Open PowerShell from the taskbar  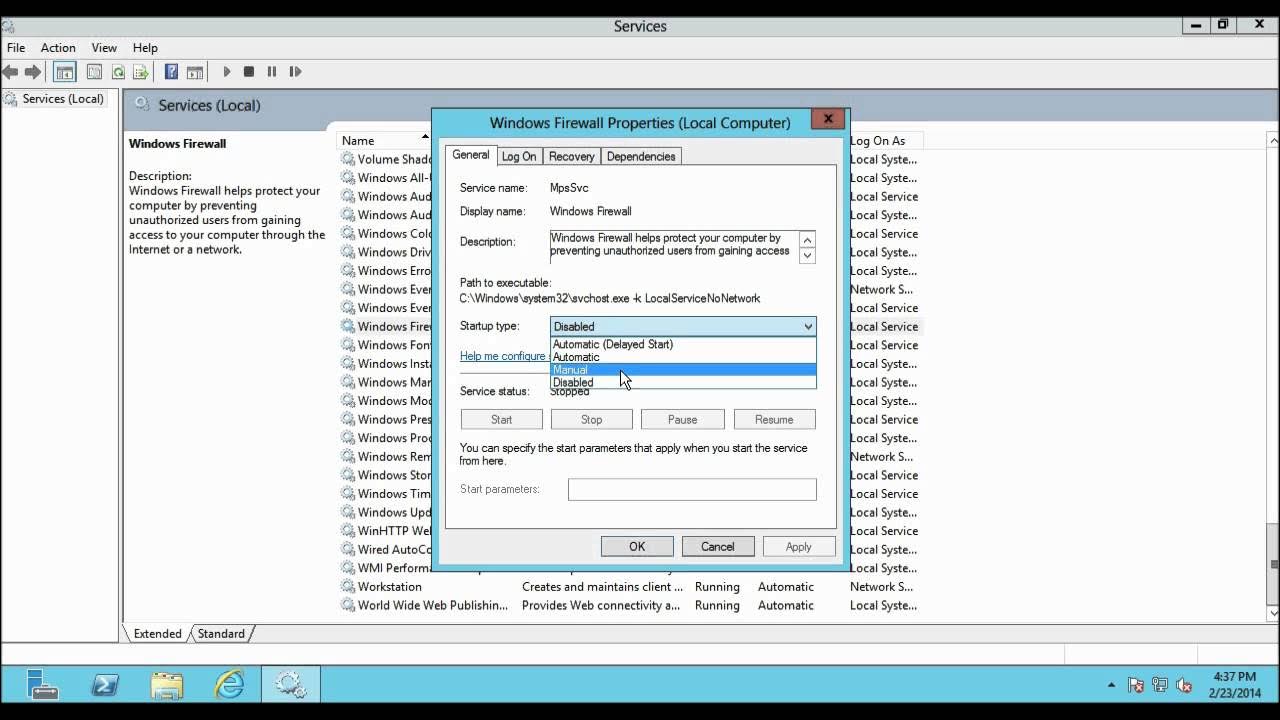[104, 684]
